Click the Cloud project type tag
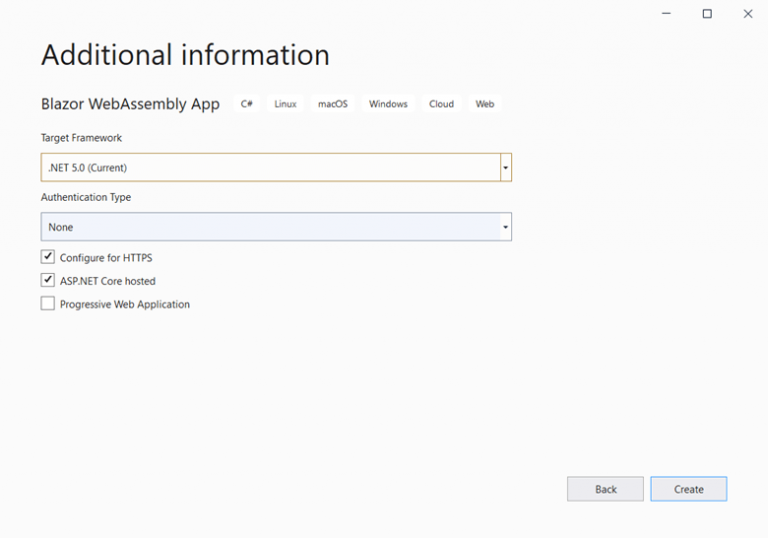768x538 pixels. click(x=441, y=104)
